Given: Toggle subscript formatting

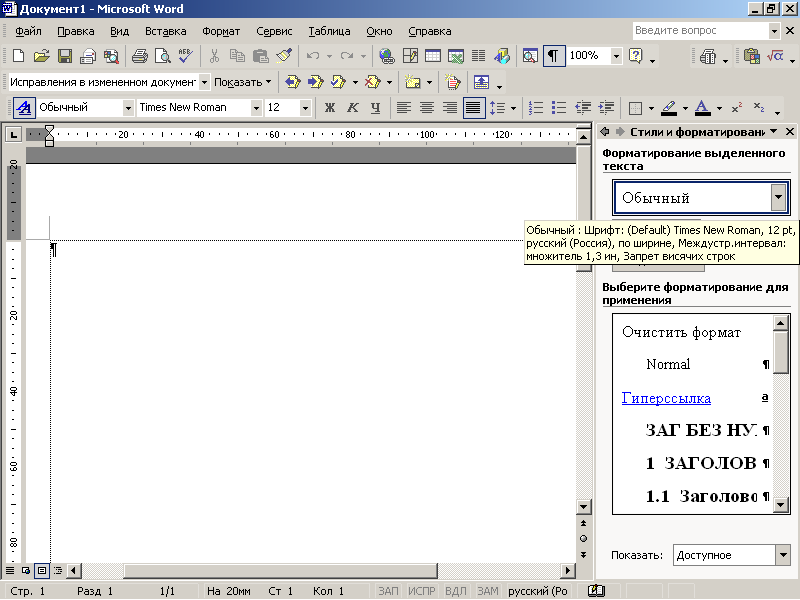Looking at the screenshot, I should pos(759,108).
